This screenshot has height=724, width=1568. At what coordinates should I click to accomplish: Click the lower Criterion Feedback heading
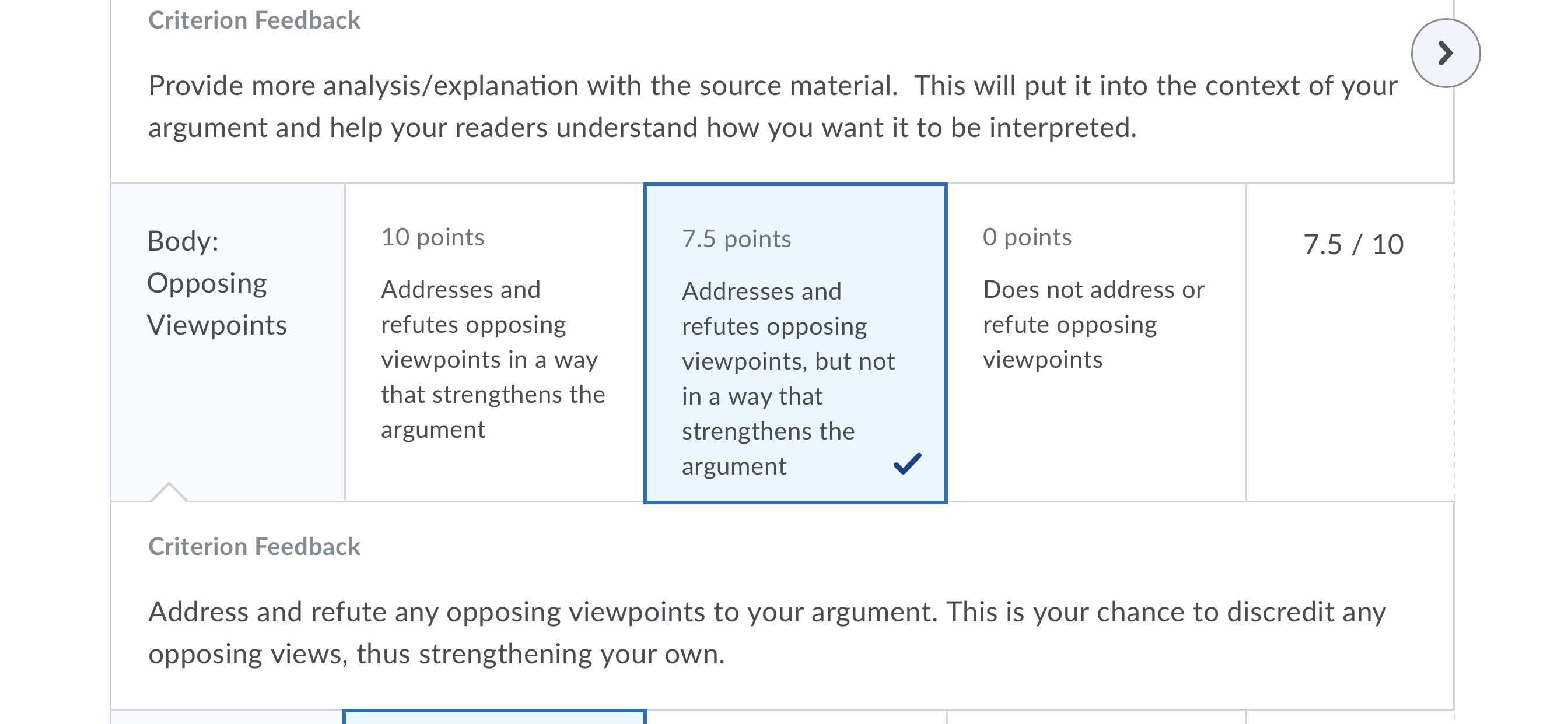point(254,546)
